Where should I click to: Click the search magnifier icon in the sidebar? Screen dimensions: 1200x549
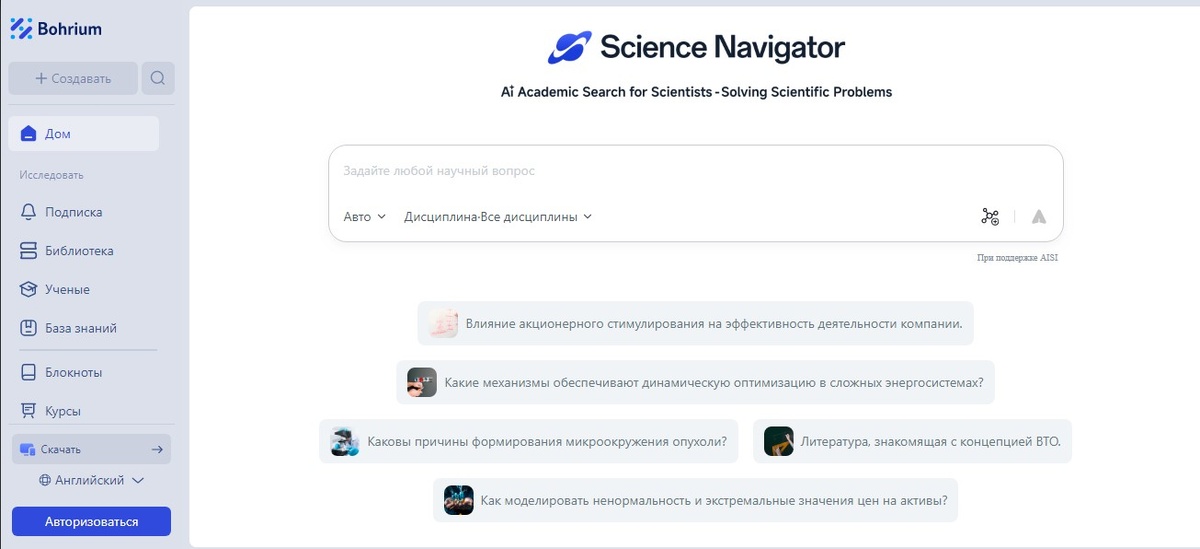(158, 78)
